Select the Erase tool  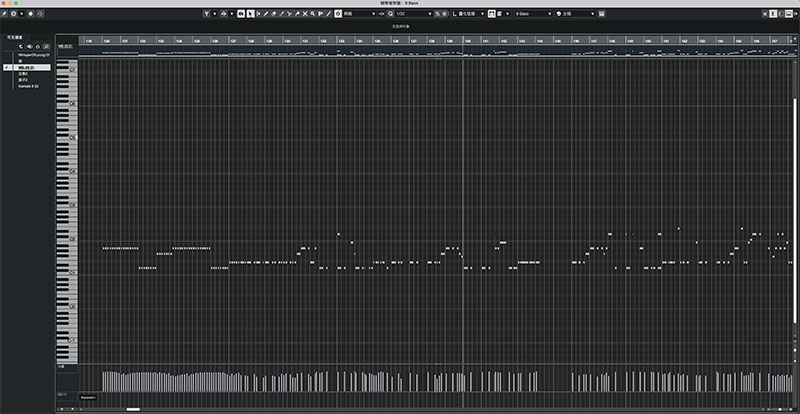point(273,14)
